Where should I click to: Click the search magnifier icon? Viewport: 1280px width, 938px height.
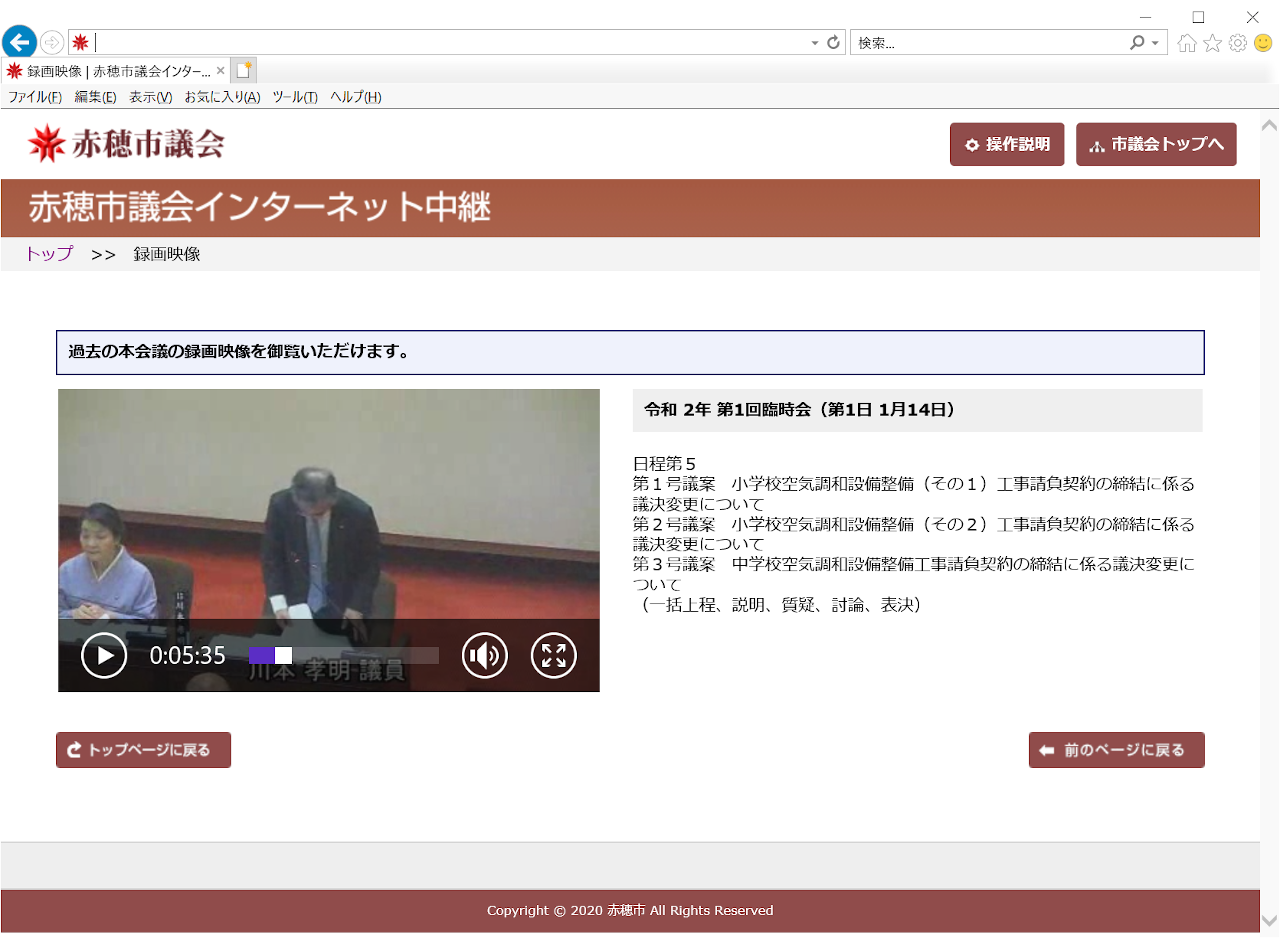pos(1138,43)
